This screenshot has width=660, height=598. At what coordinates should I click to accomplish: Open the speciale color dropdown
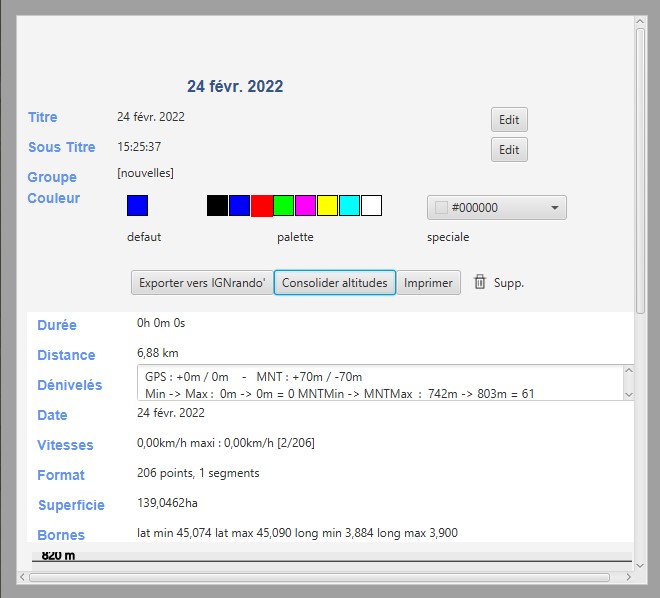pyautogui.click(x=497, y=208)
